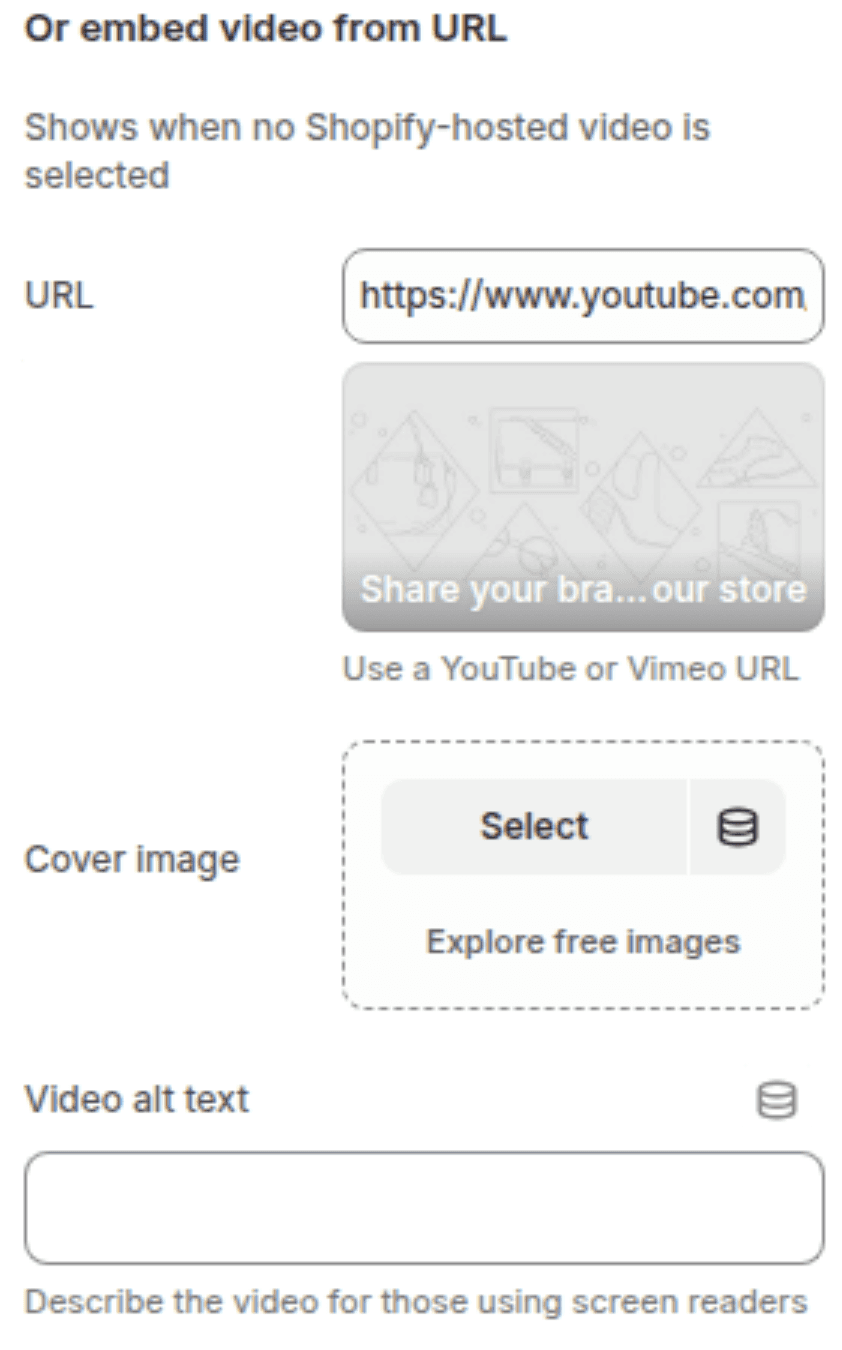Image resolution: width=842 pixels, height=1350 pixels.
Task: Click the end of the youtube.com URL text
Action: click(x=803, y=296)
